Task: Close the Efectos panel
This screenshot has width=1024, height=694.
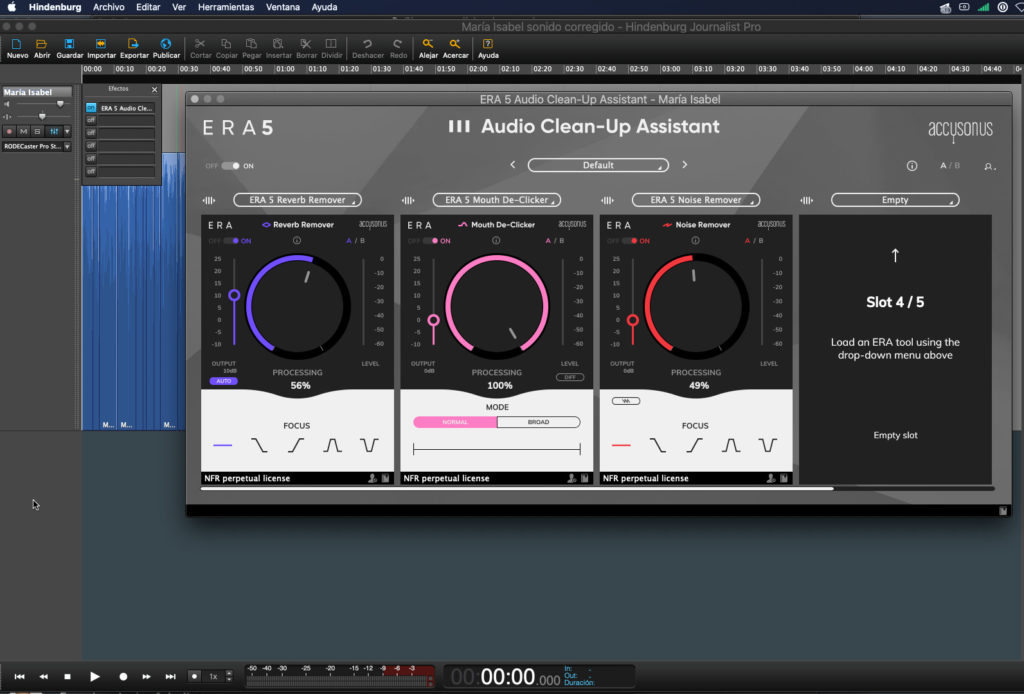Action: pos(154,89)
